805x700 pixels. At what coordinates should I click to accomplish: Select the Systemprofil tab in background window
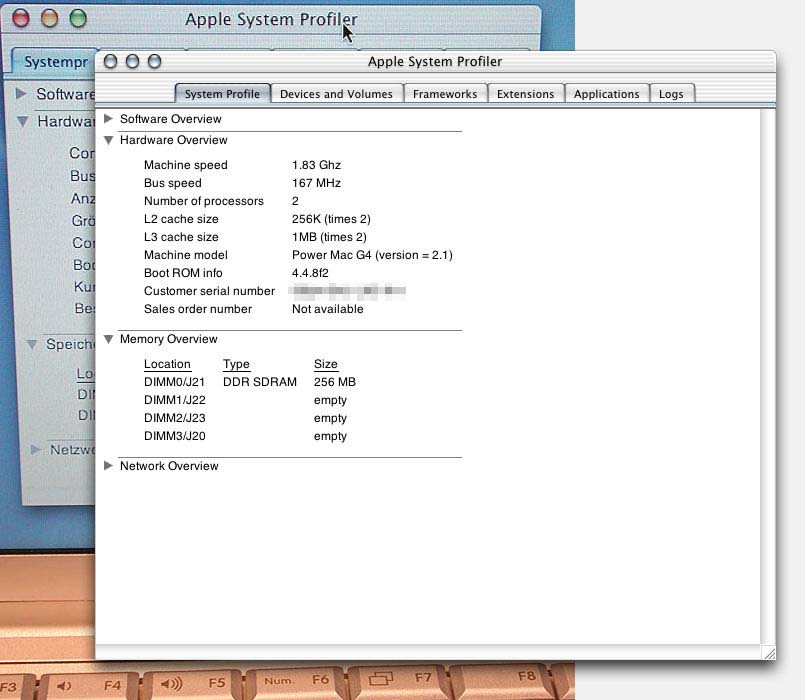pyautogui.click(x=54, y=62)
